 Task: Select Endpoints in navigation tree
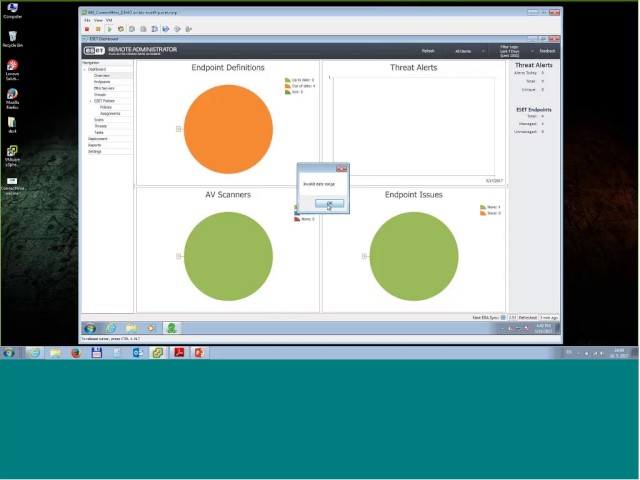pos(102,82)
